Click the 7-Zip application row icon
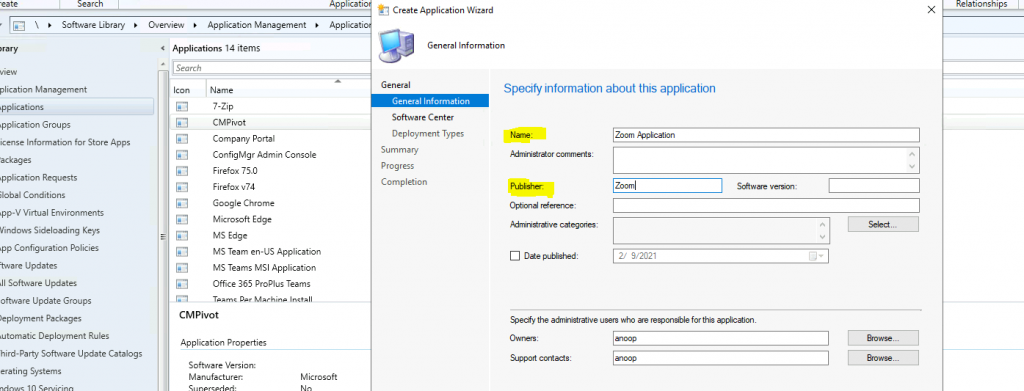Screen dimensions: 1024x391 (182, 106)
